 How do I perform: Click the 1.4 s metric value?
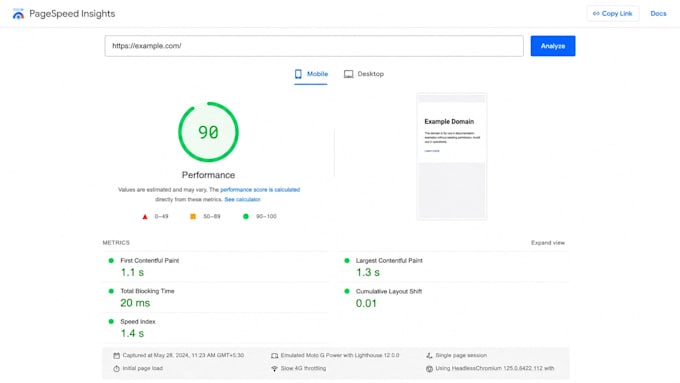click(x=132, y=333)
